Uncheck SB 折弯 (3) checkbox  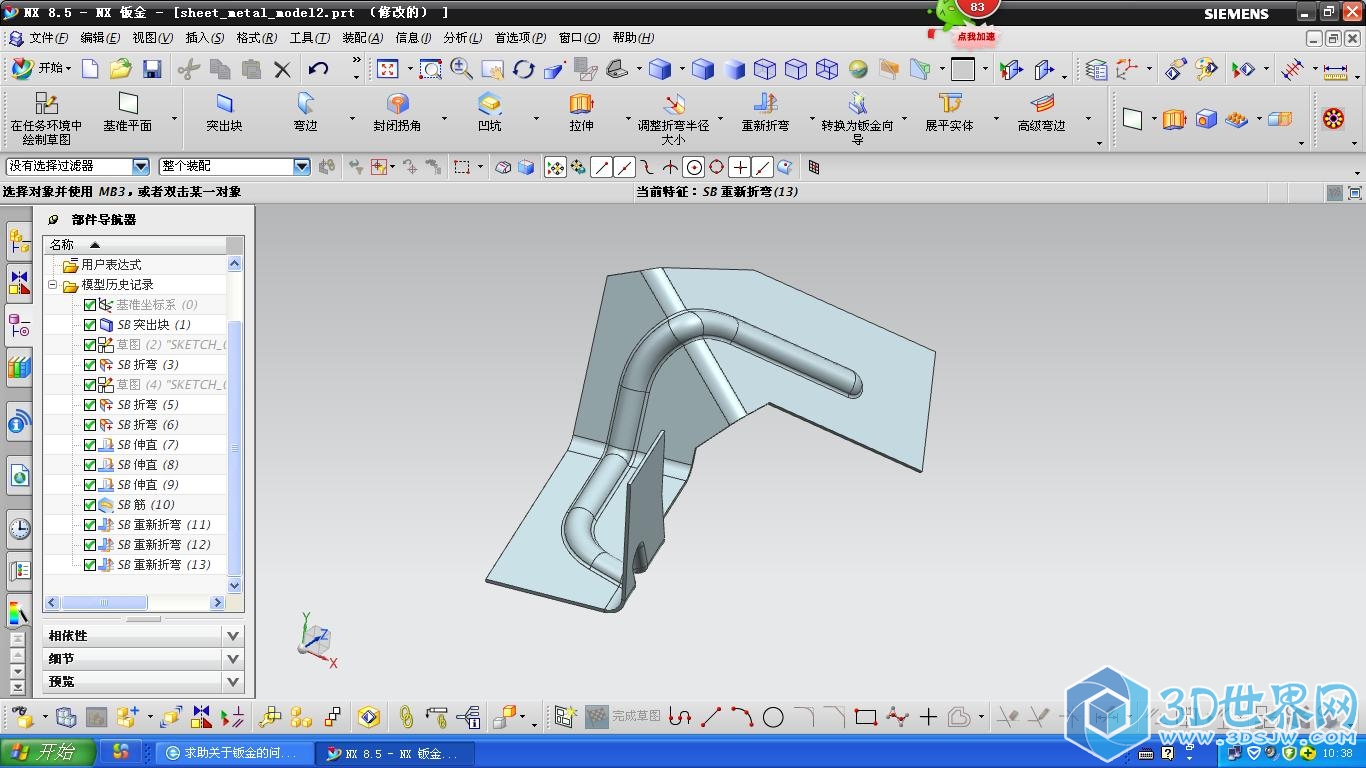[x=90, y=365]
